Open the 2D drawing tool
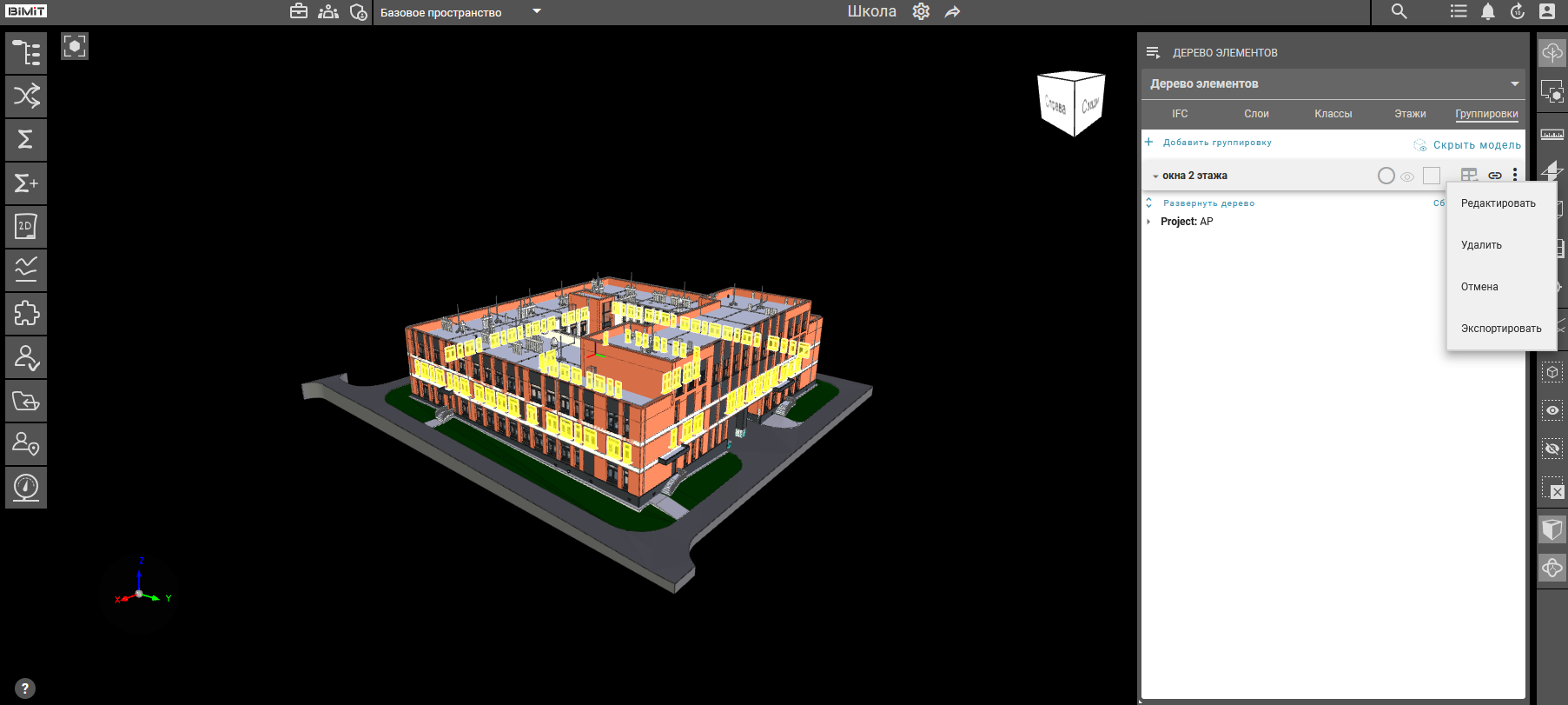Screen dimensions: 1568x705 pyautogui.click(x=26, y=226)
